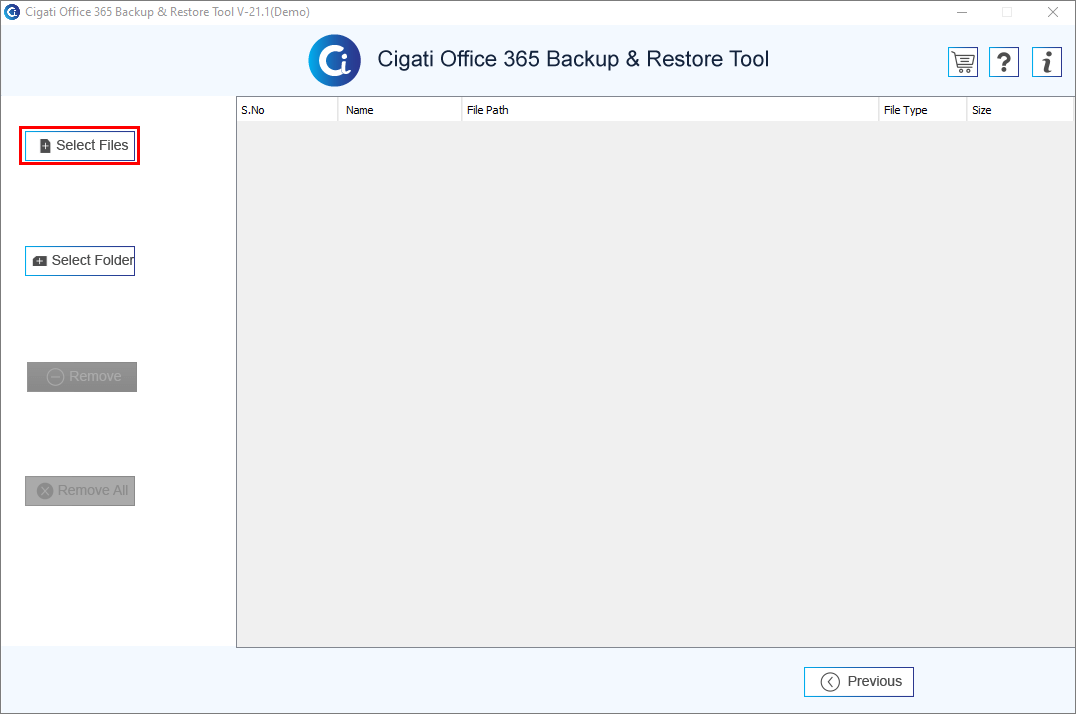Image resolution: width=1076 pixels, height=714 pixels.
Task: Go back with the Previous button
Action: pyautogui.click(x=858, y=682)
